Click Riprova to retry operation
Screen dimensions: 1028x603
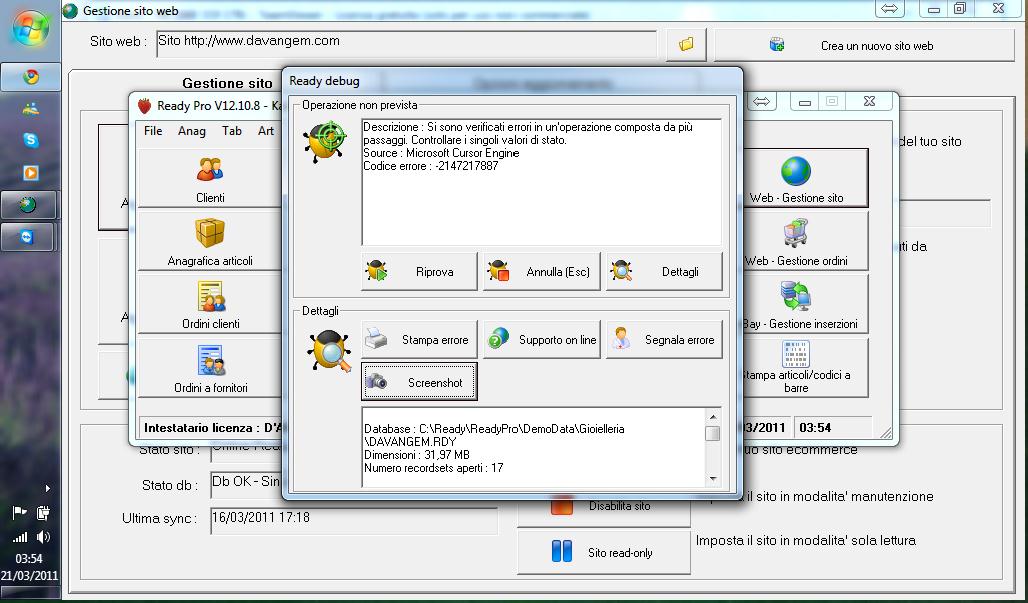(419, 271)
